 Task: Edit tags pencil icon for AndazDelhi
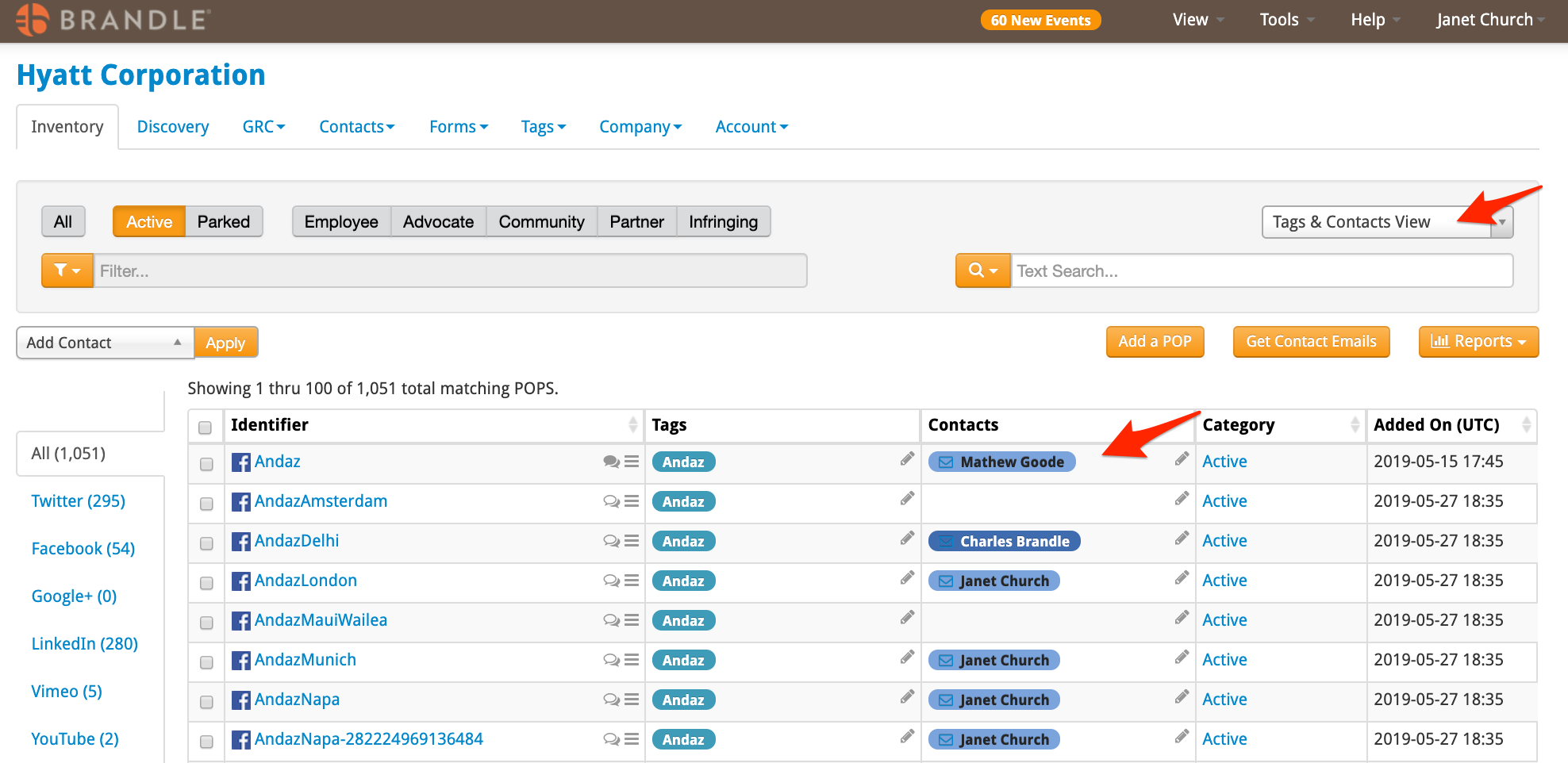(907, 539)
